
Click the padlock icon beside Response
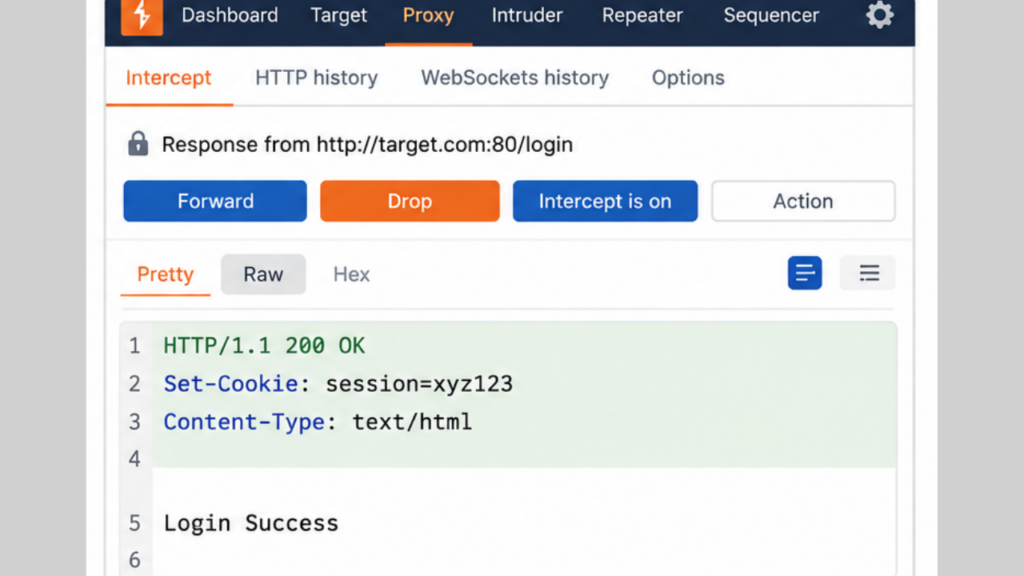138,144
